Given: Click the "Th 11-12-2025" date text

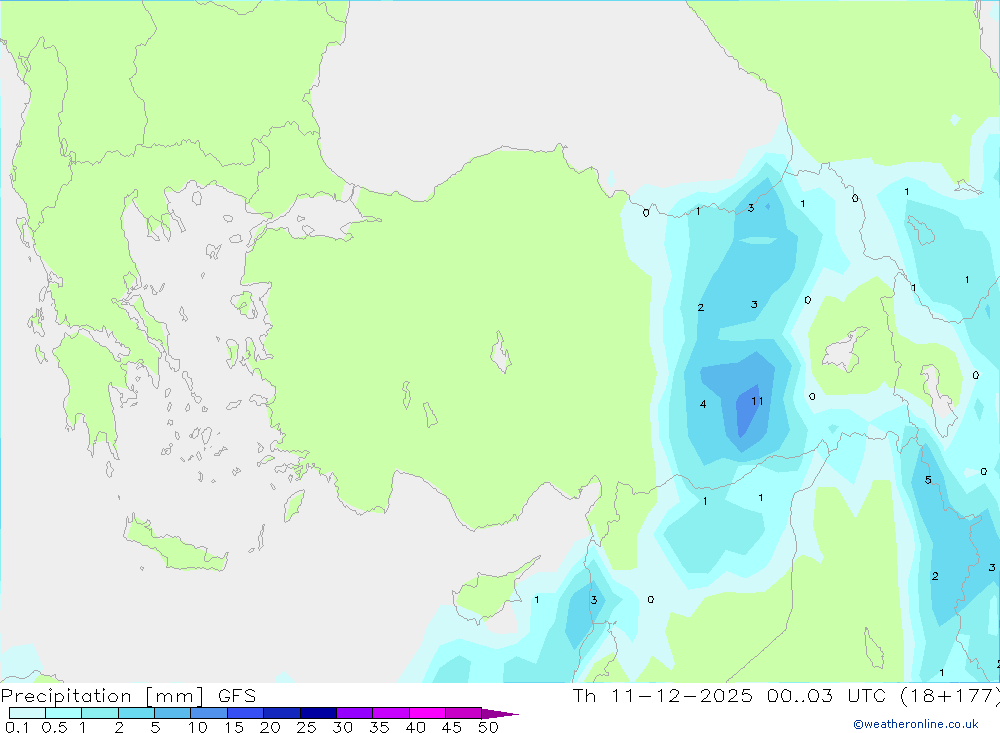Looking at the screenshot, I should (663, 696).
